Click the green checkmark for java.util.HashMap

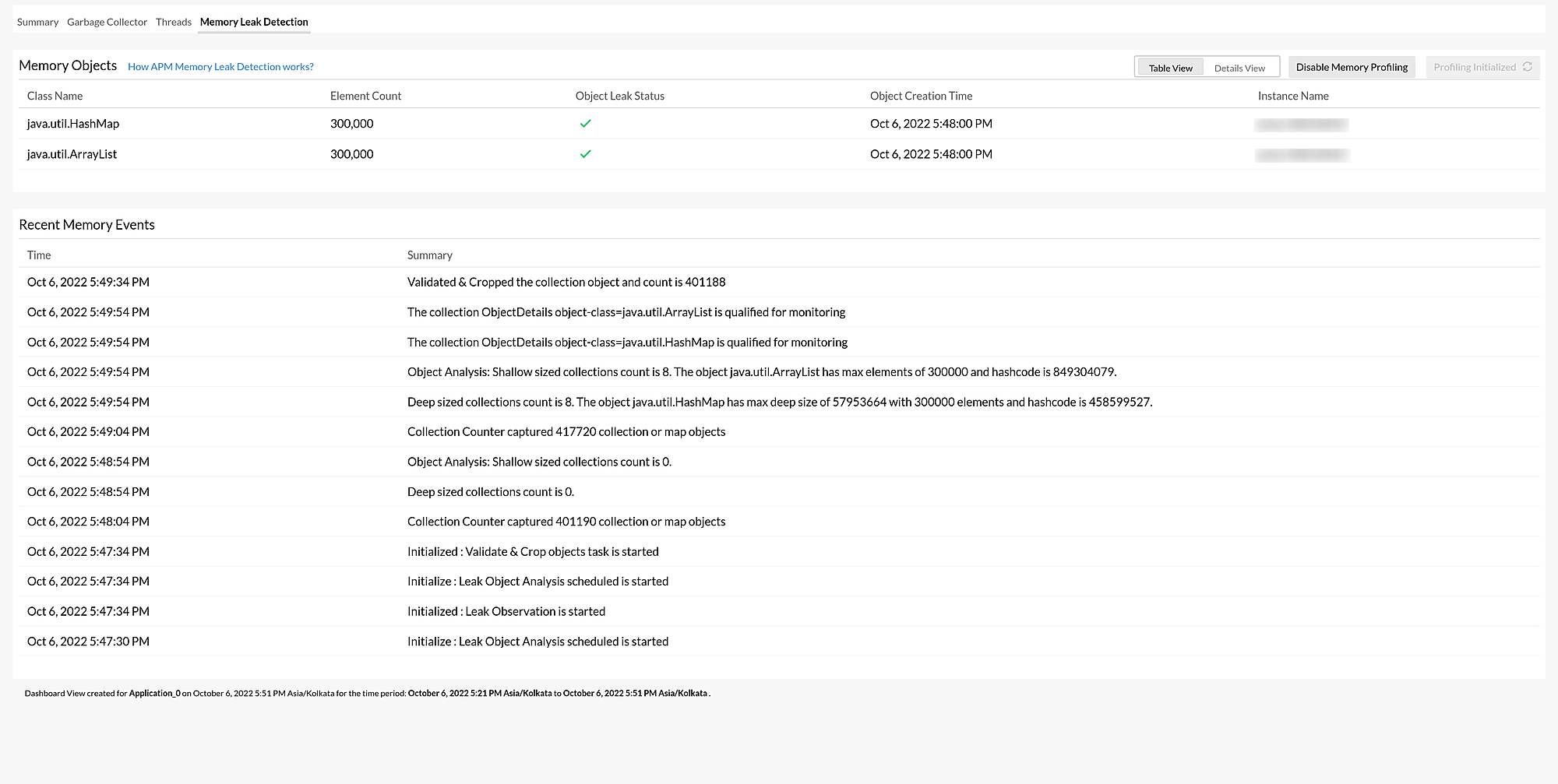(586, 123)
